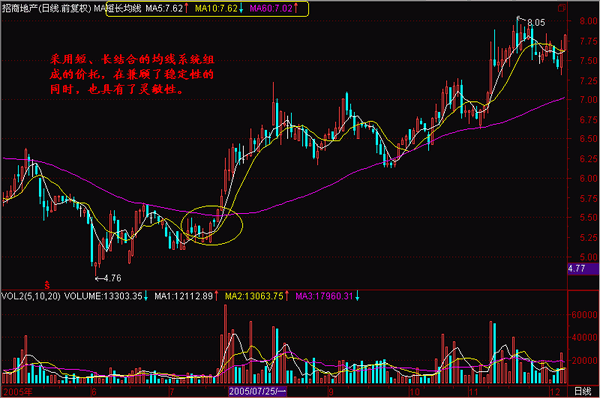Click the 8.05 high price marker
The height and width of the screenshot is (398, 601).
click(x=536, y=23)
